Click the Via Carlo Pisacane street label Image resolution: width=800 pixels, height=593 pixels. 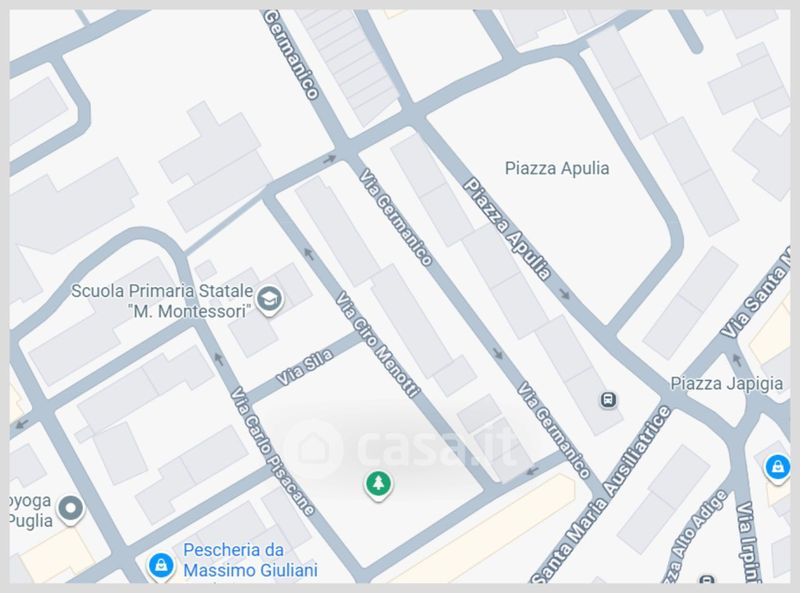(272, 451)
